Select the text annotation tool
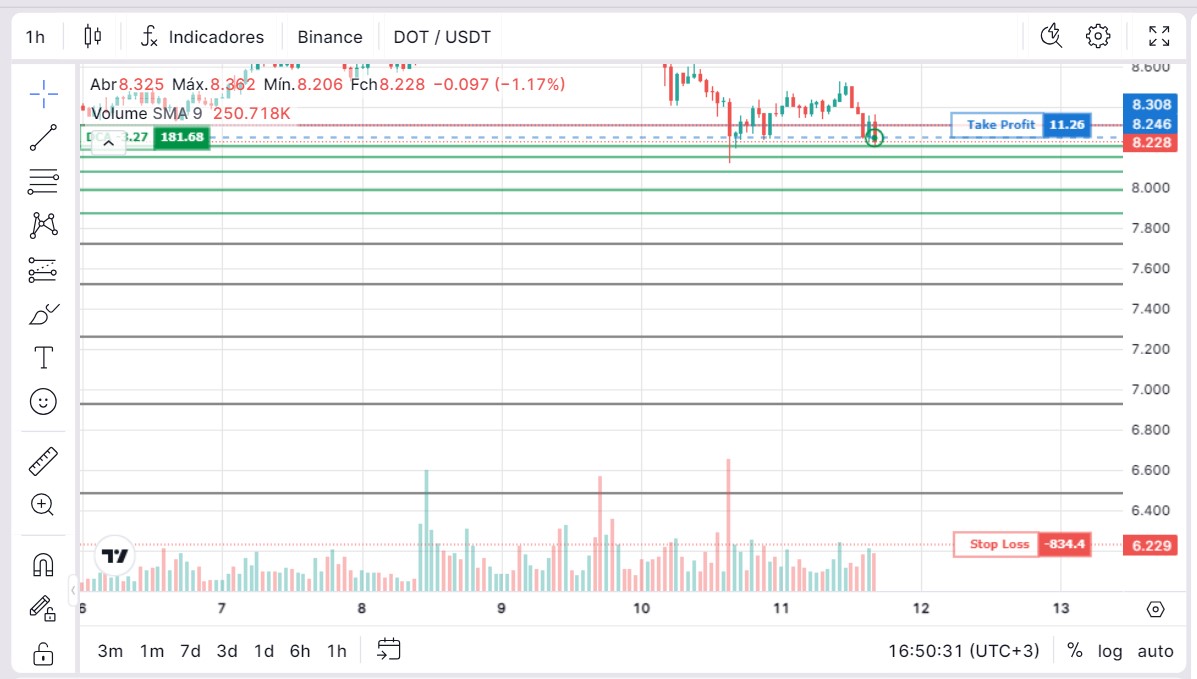 point(43,358)
